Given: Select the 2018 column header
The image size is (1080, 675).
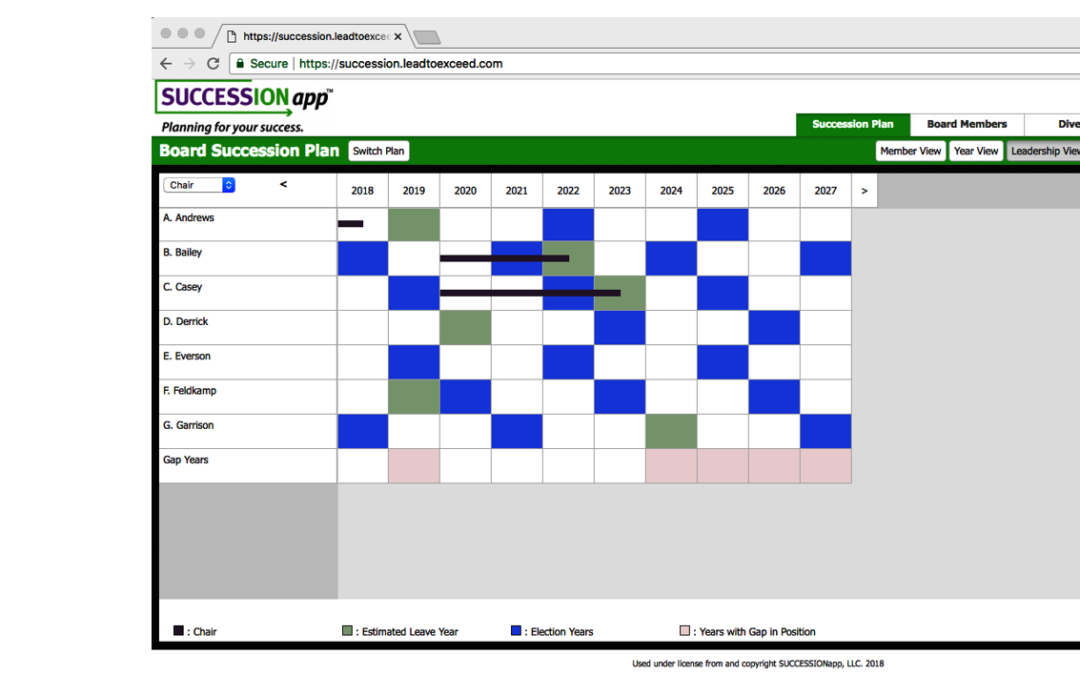Looking at the screenshot, I should (362, 191).
